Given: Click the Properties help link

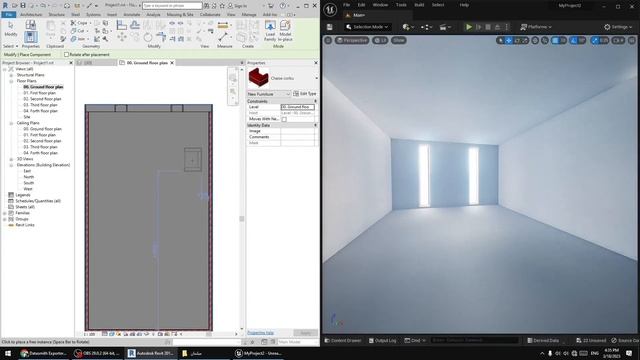Looking at the screenshot, I should tap(260, 333).
